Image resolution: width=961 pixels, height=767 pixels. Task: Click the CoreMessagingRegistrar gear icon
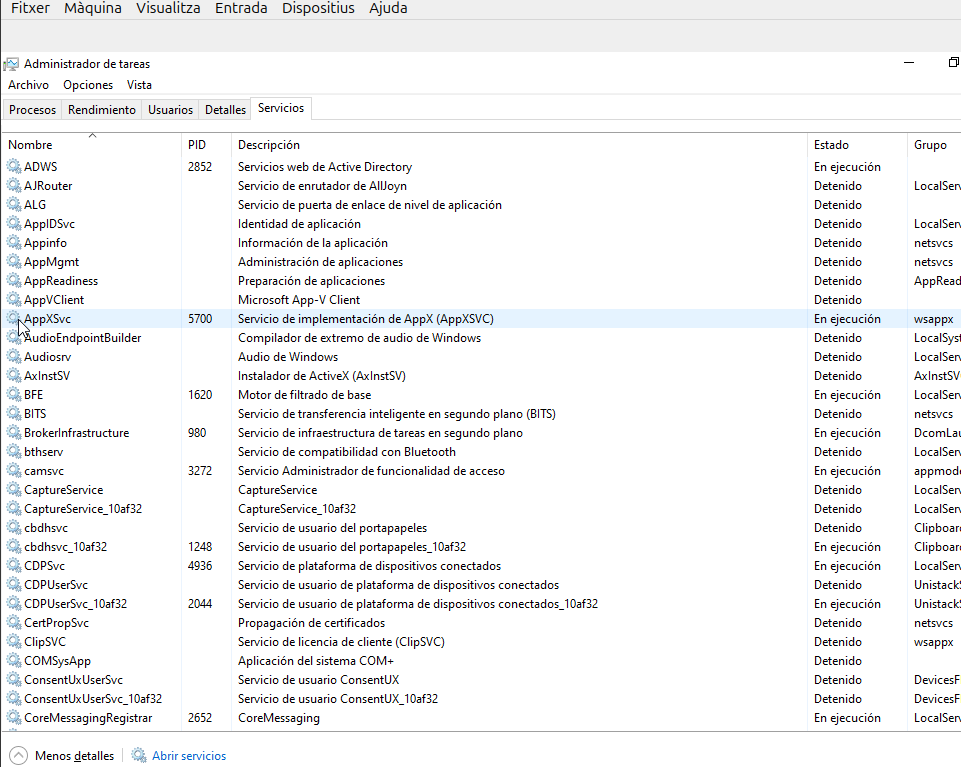point(14,718)
